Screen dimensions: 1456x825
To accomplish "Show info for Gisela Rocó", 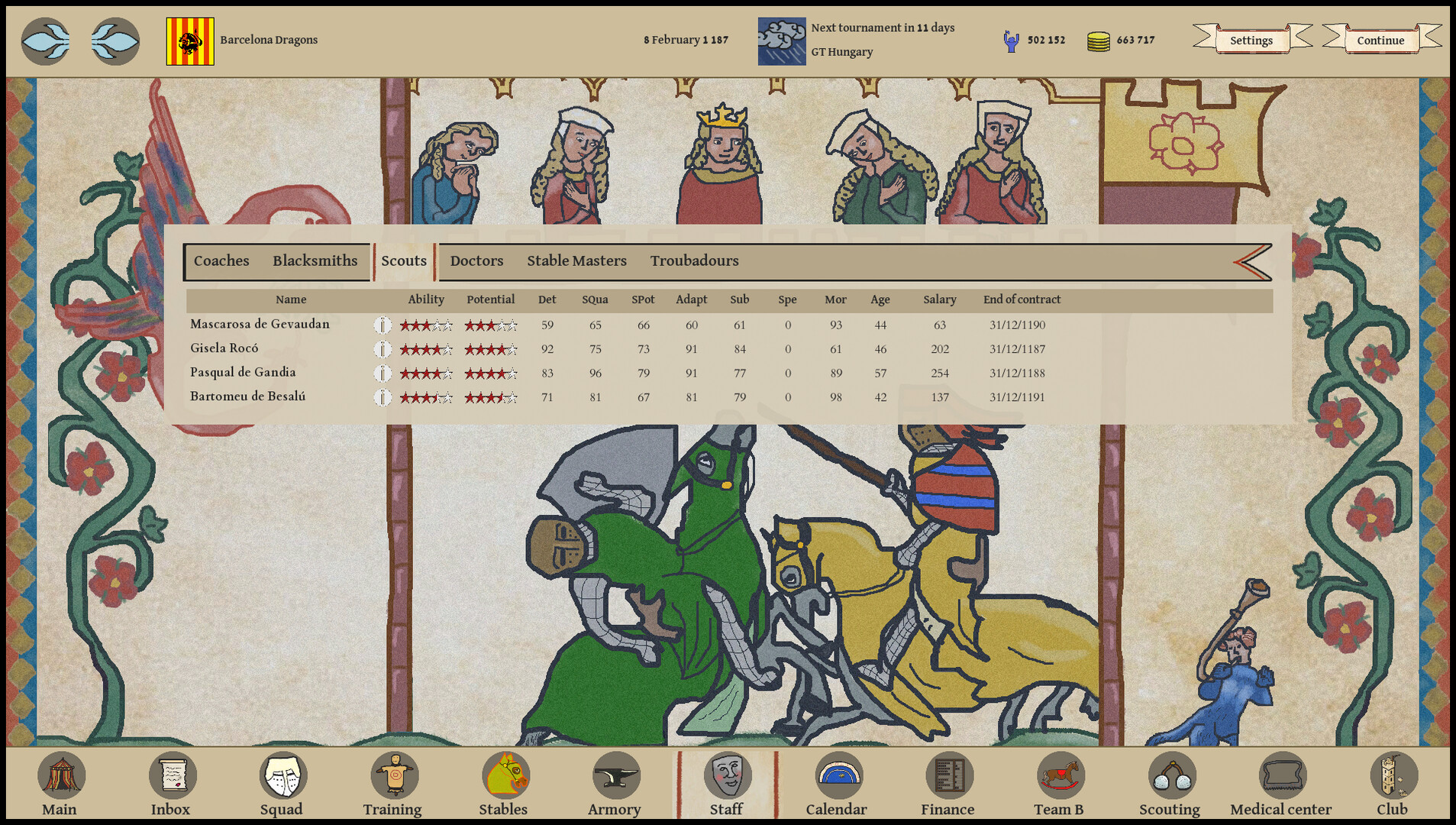I will (382, 348).
